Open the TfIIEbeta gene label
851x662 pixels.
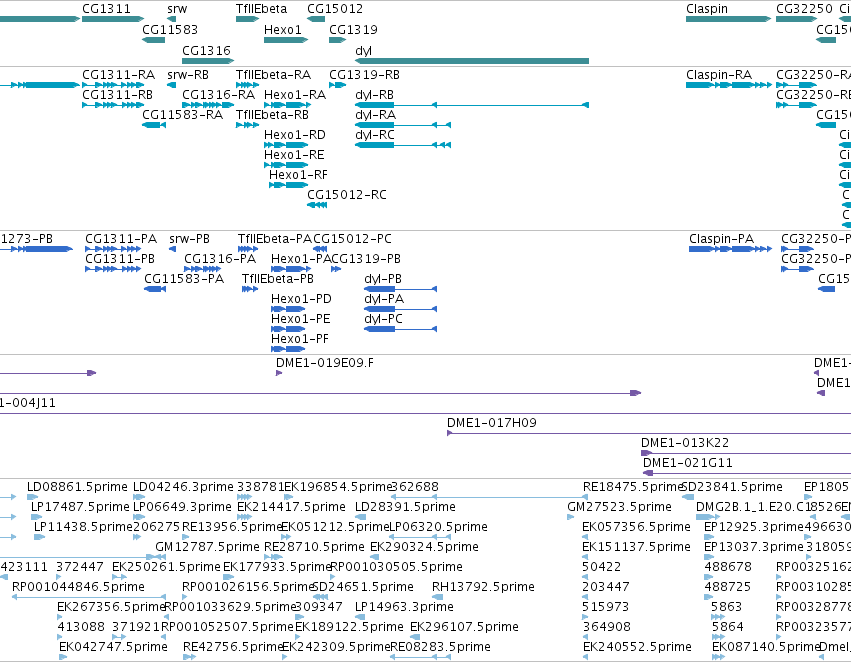(262, 9)
